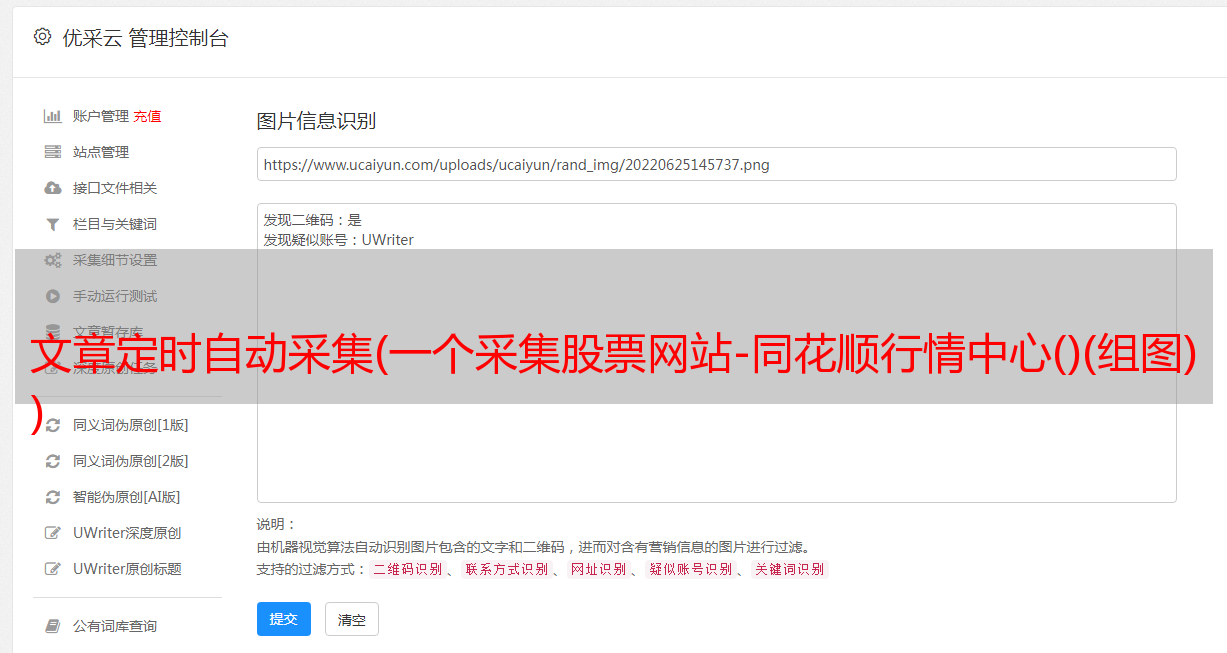Click the edit icon for UWriter深度原创
Viewport: 1227px width, 653px height.
coord(53,533)
